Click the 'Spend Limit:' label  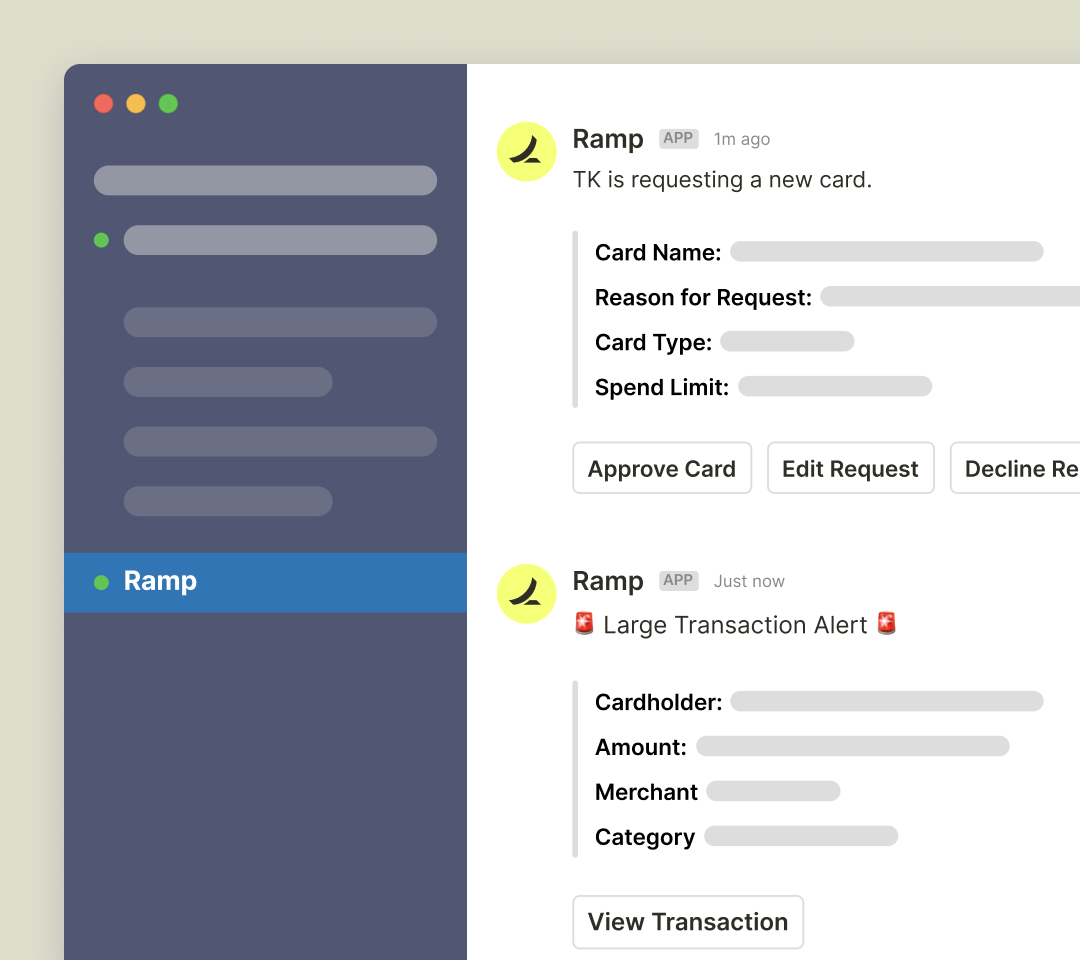662,387
